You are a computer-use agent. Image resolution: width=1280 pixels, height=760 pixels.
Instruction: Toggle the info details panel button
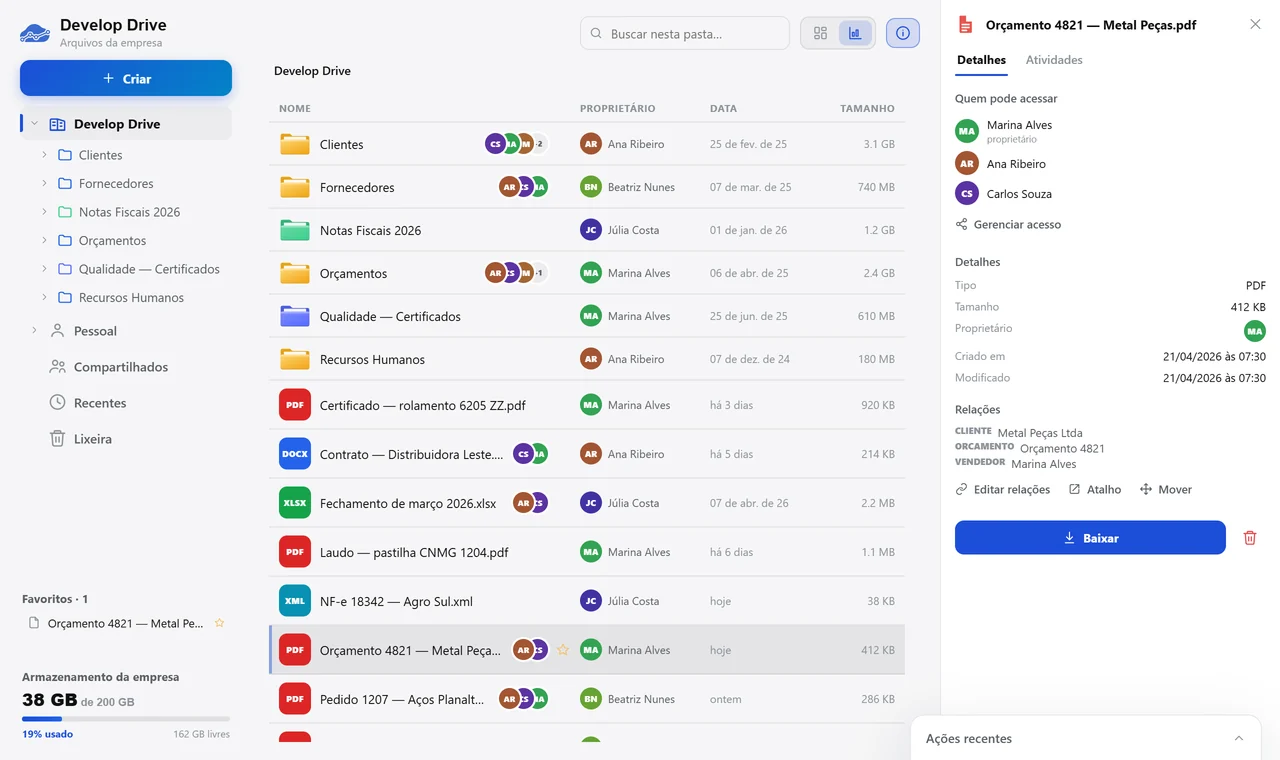[903, 33]
